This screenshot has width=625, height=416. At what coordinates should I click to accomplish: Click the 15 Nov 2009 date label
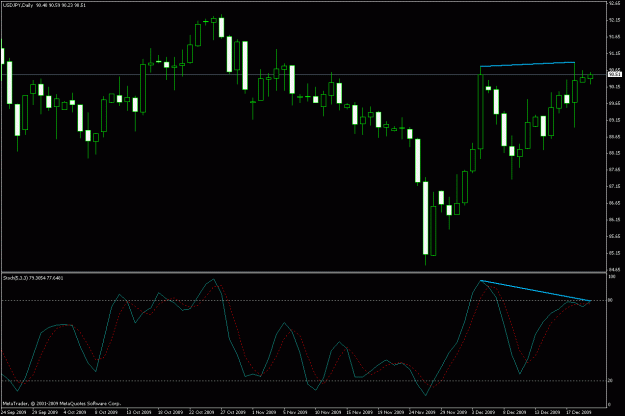click(360, 412)
